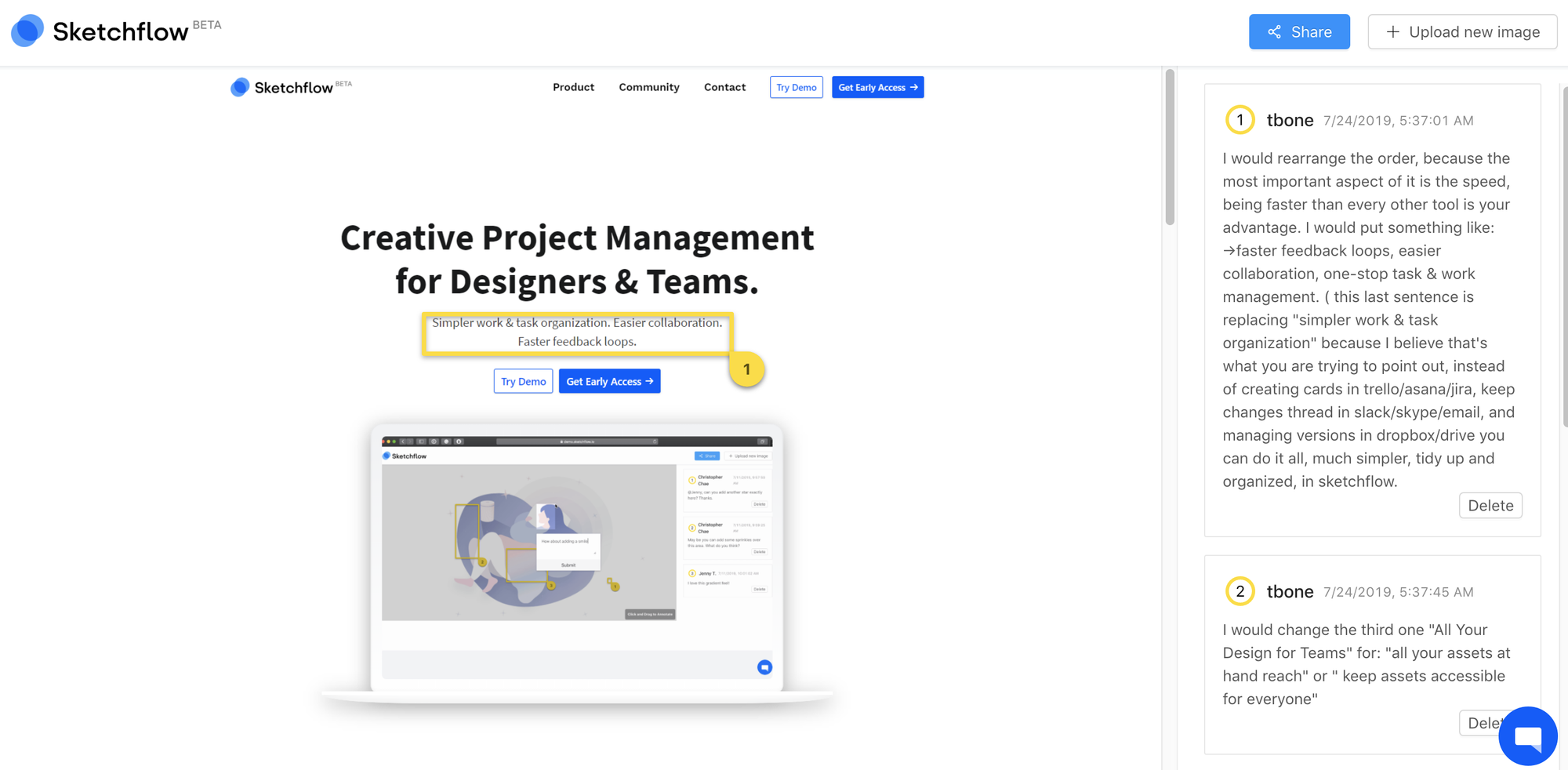
Task: Click the Sketchflow logo inside the mockup image
Action: pyautogui.click(x=291, y=87)
